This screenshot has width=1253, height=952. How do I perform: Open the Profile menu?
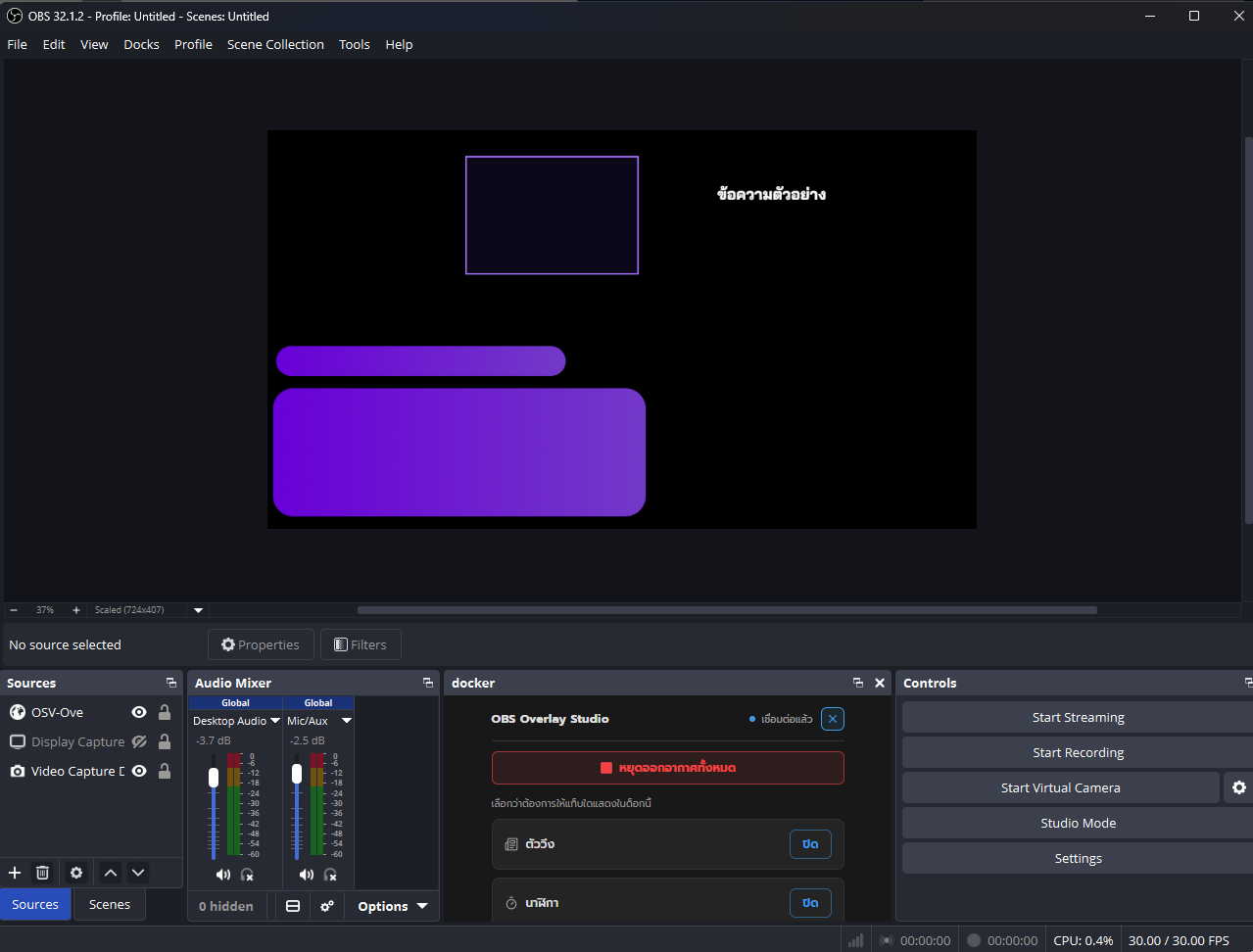[193, 44]
